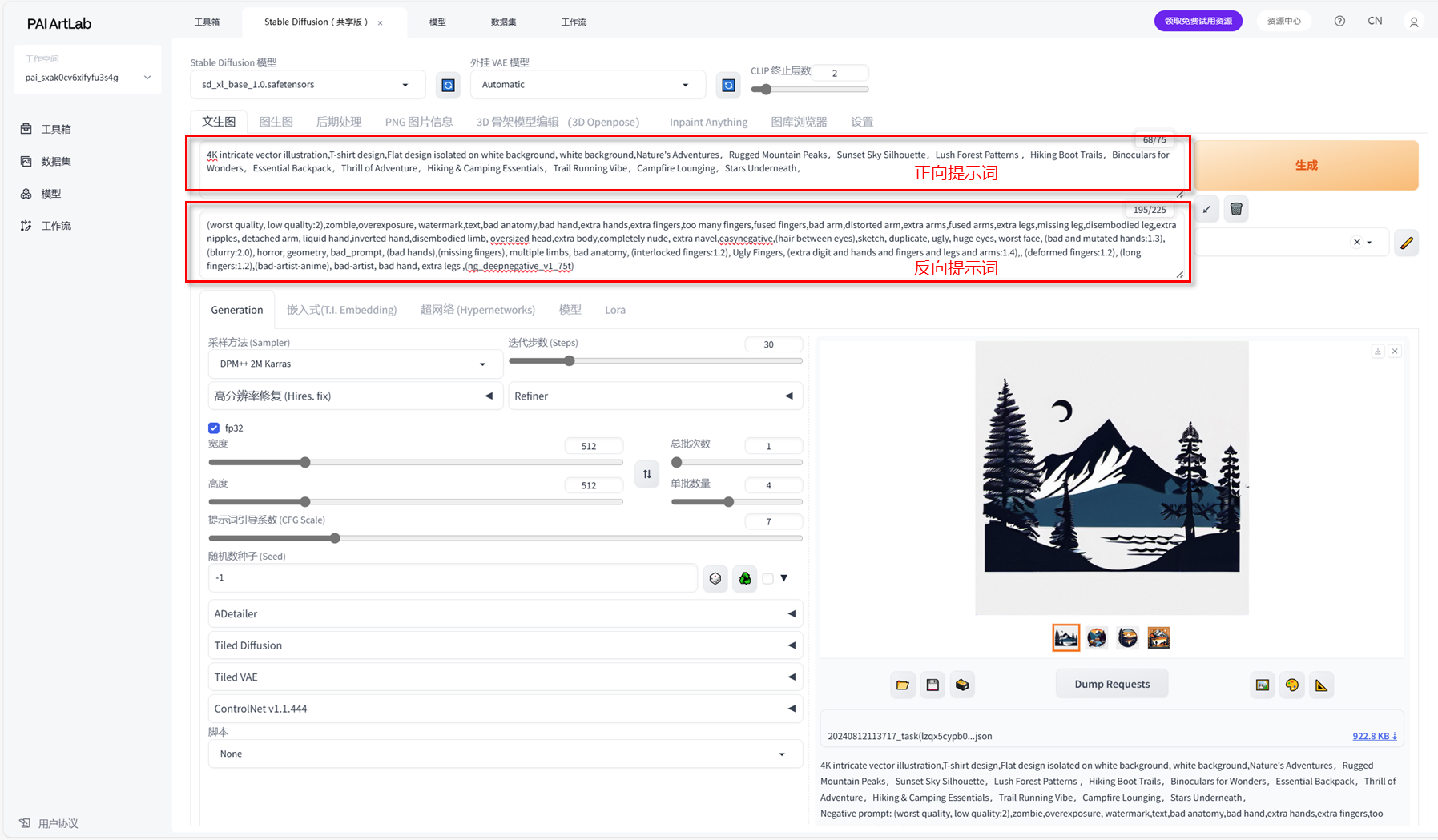Image resolution: width=1438 pixels, height=840 pixels.
Task: Send the image to img2img with the picture icon
Action: coord(1263,685)
